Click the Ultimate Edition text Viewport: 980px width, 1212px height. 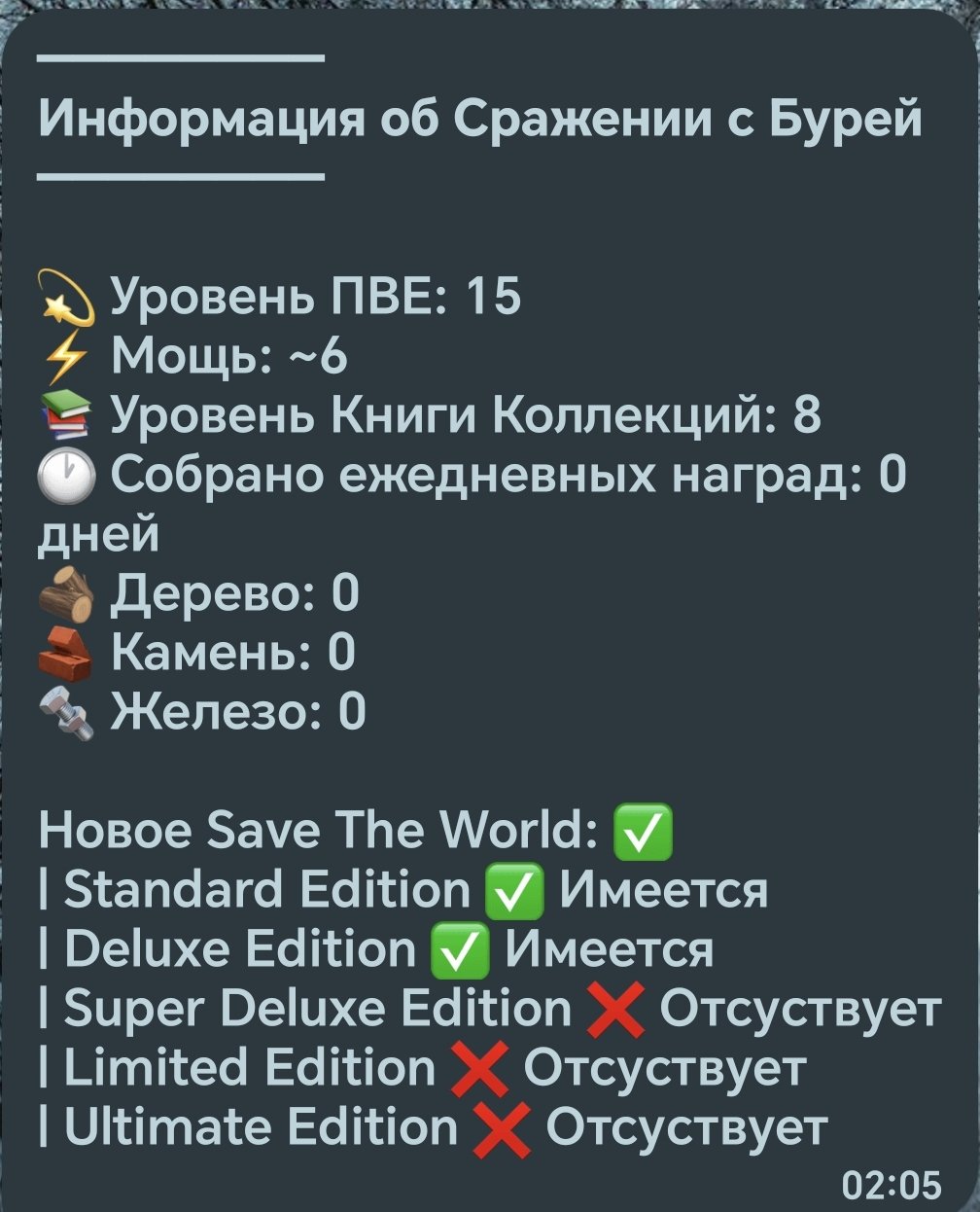[261, 1129]
